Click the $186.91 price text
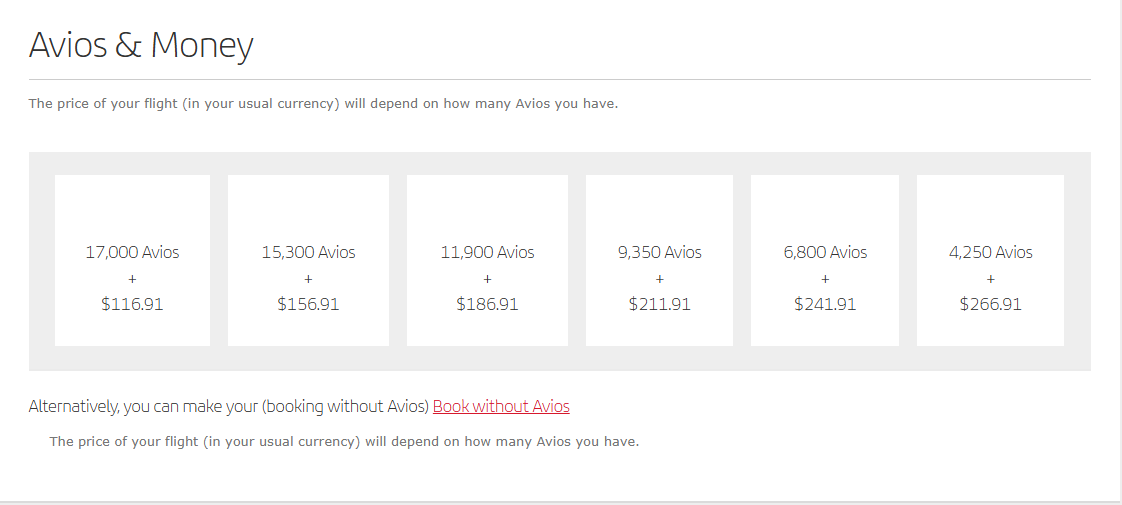This screenshot has height=505, width=1122. pyautogui.click(x=487, y=304)
